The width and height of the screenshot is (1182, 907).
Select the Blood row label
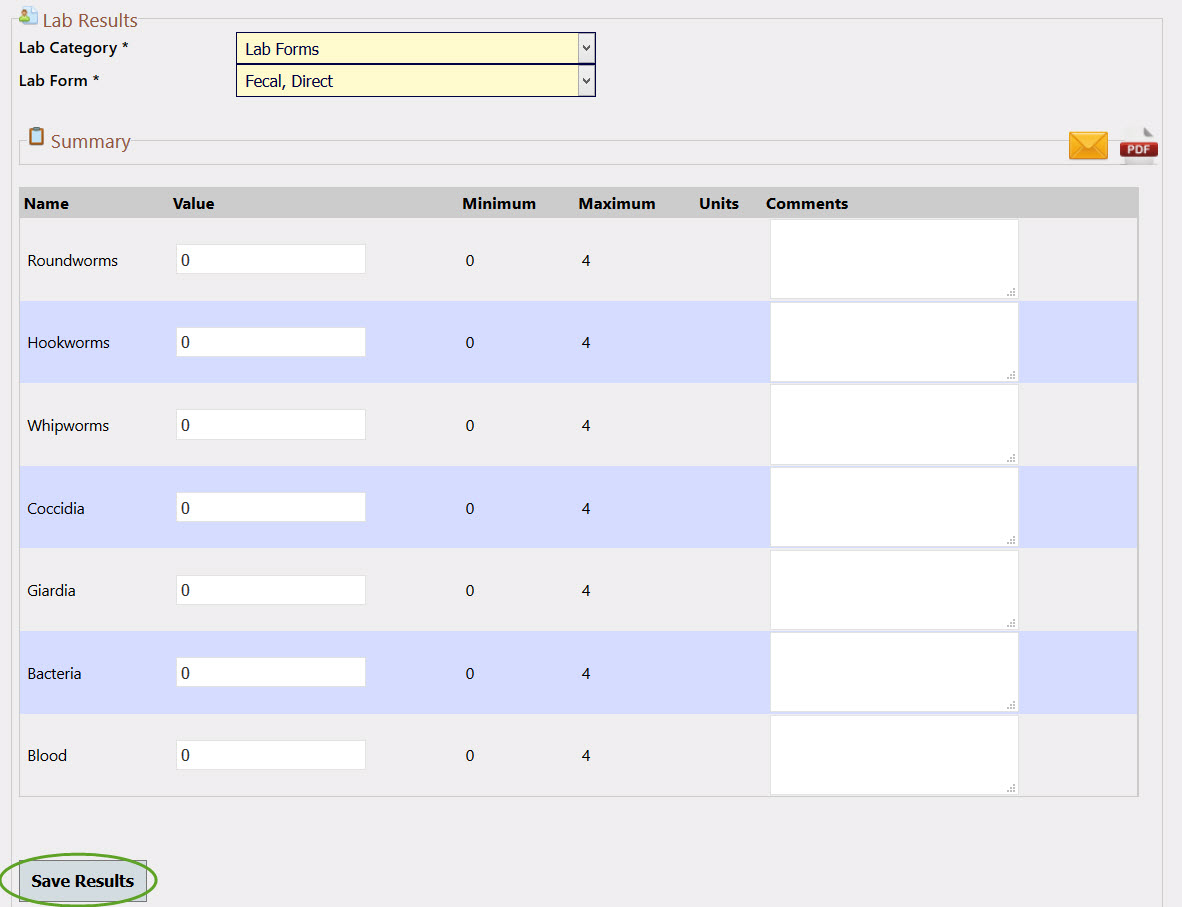(x=47, y=755)
